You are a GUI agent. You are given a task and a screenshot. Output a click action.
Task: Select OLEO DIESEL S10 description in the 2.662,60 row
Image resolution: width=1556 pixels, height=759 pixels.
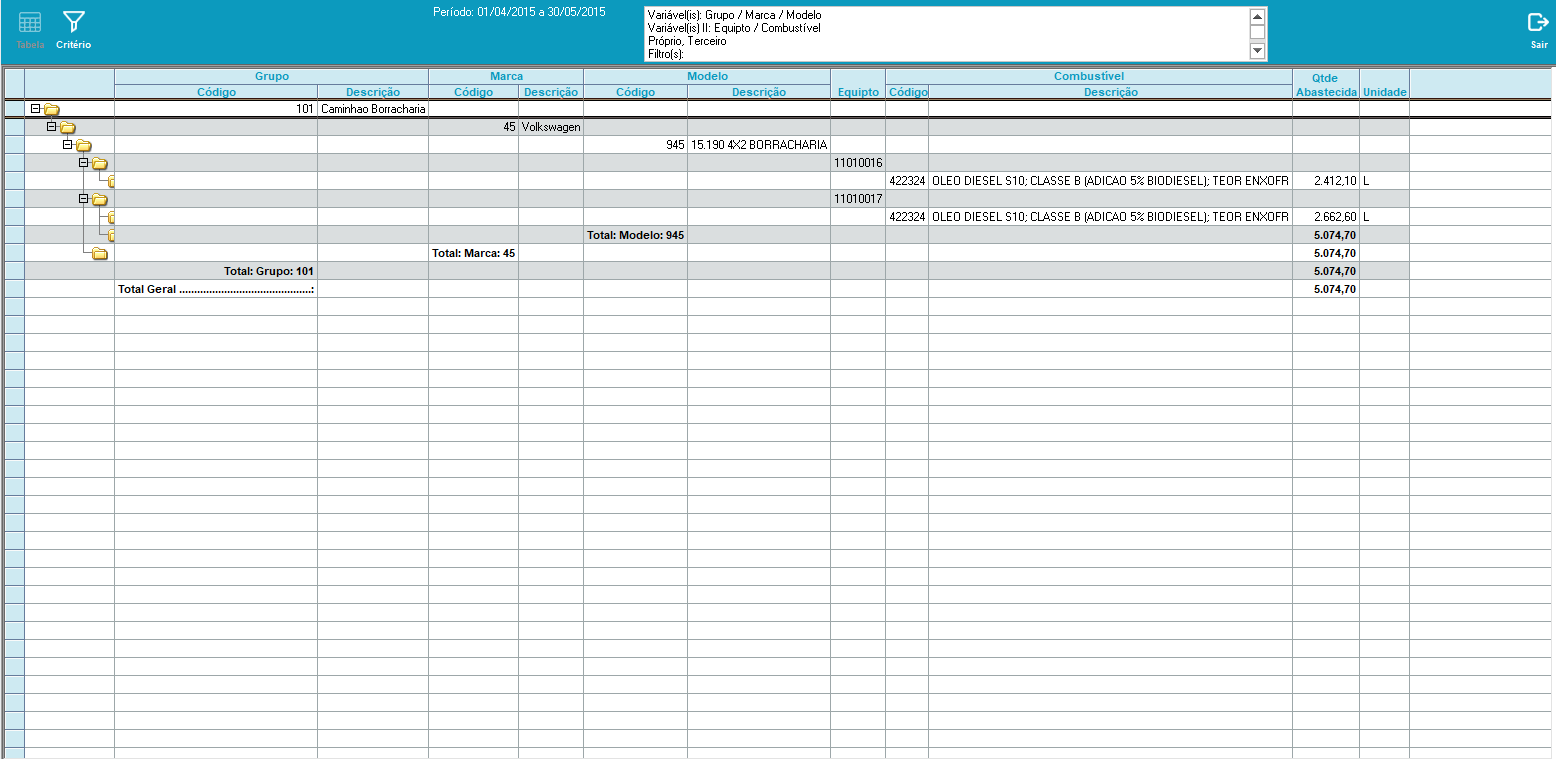coord(1111,218)
